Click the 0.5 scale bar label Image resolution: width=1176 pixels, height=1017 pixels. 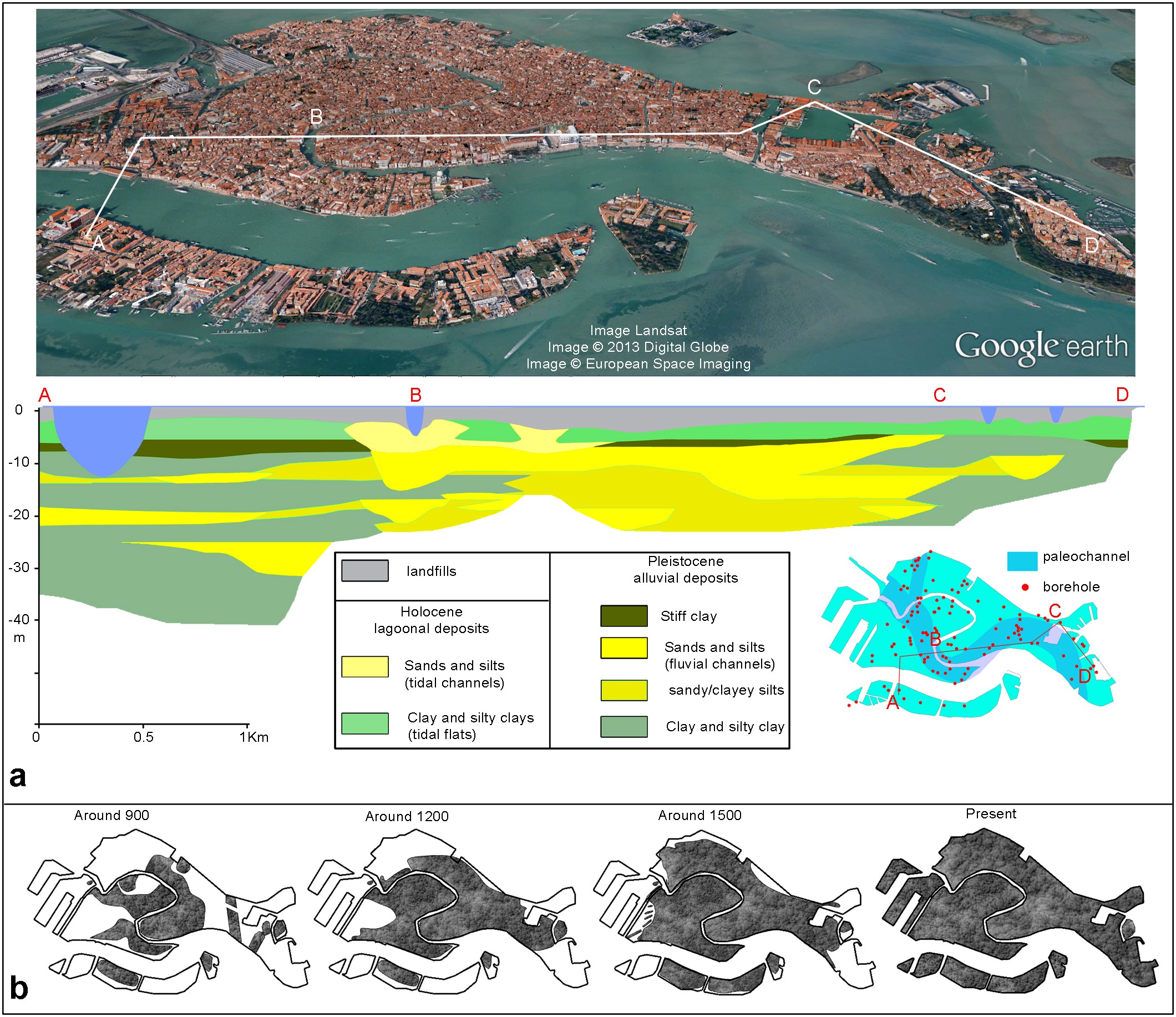[144, 737]
